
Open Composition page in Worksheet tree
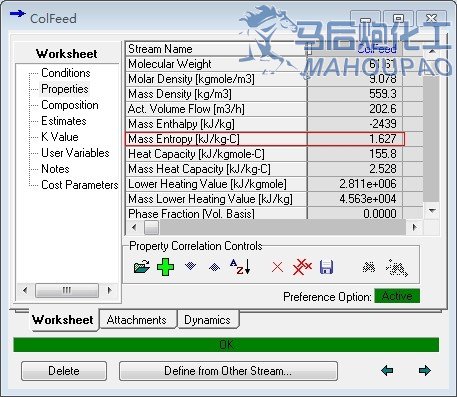click(70, 105)
